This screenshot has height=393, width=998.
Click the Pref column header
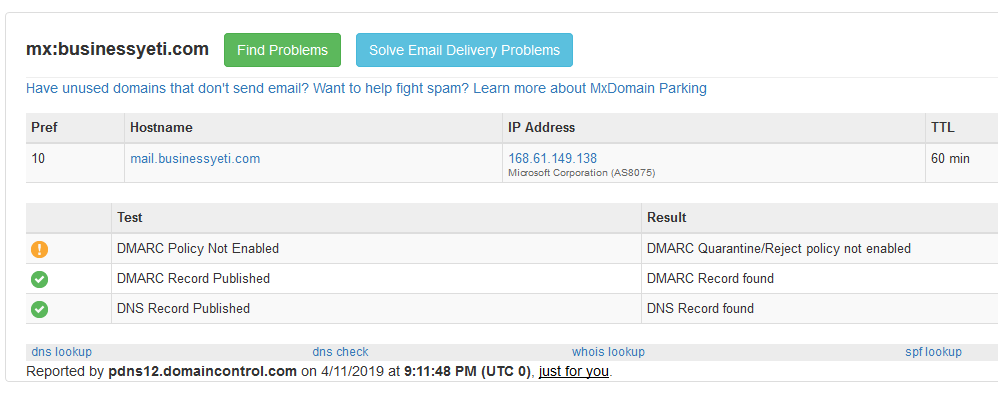point(45,127)
